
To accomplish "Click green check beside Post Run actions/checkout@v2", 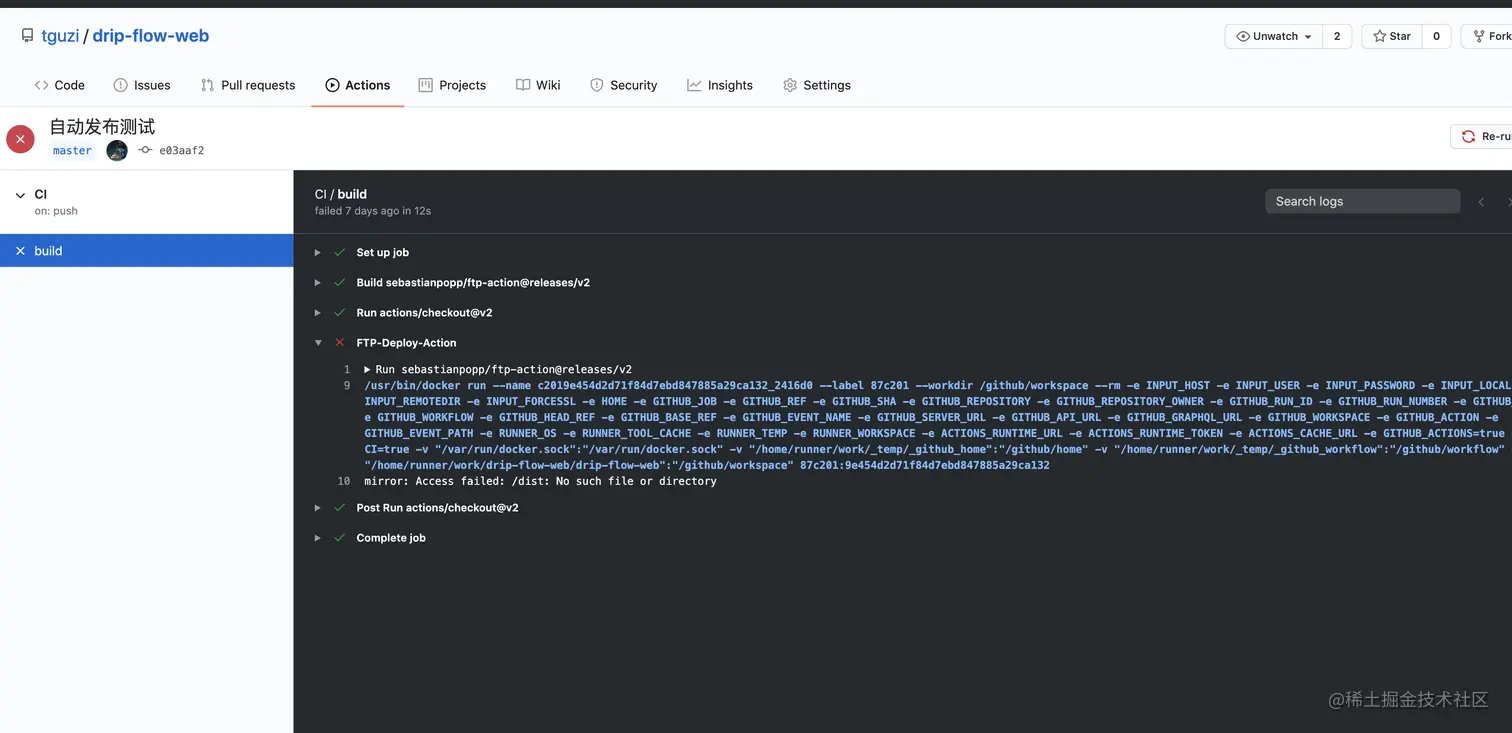I will 340,507.
